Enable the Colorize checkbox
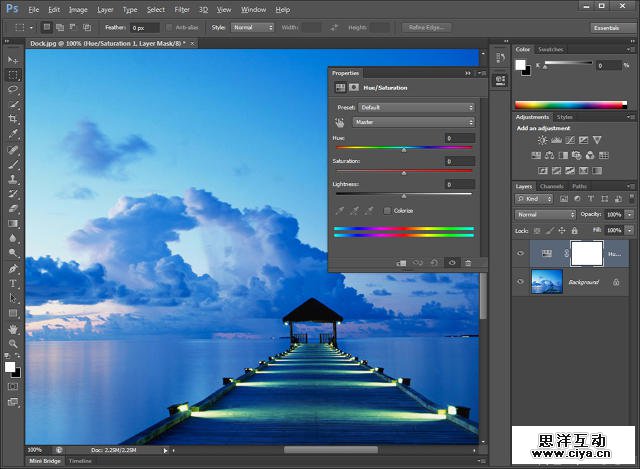The width and height of the screenshot is (640, 469). tap(387, 210)
